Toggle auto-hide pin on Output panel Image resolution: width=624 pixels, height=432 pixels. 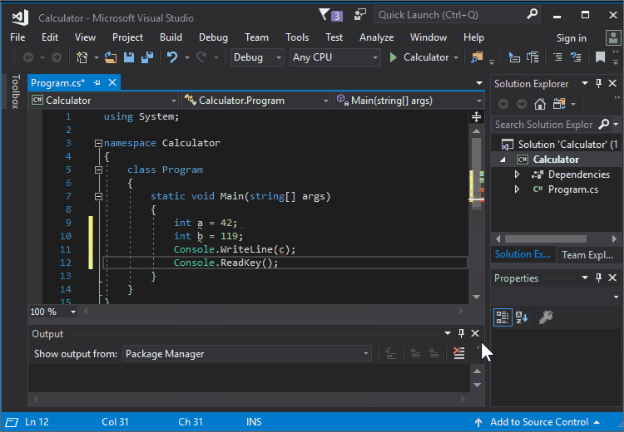click(461, 334)
